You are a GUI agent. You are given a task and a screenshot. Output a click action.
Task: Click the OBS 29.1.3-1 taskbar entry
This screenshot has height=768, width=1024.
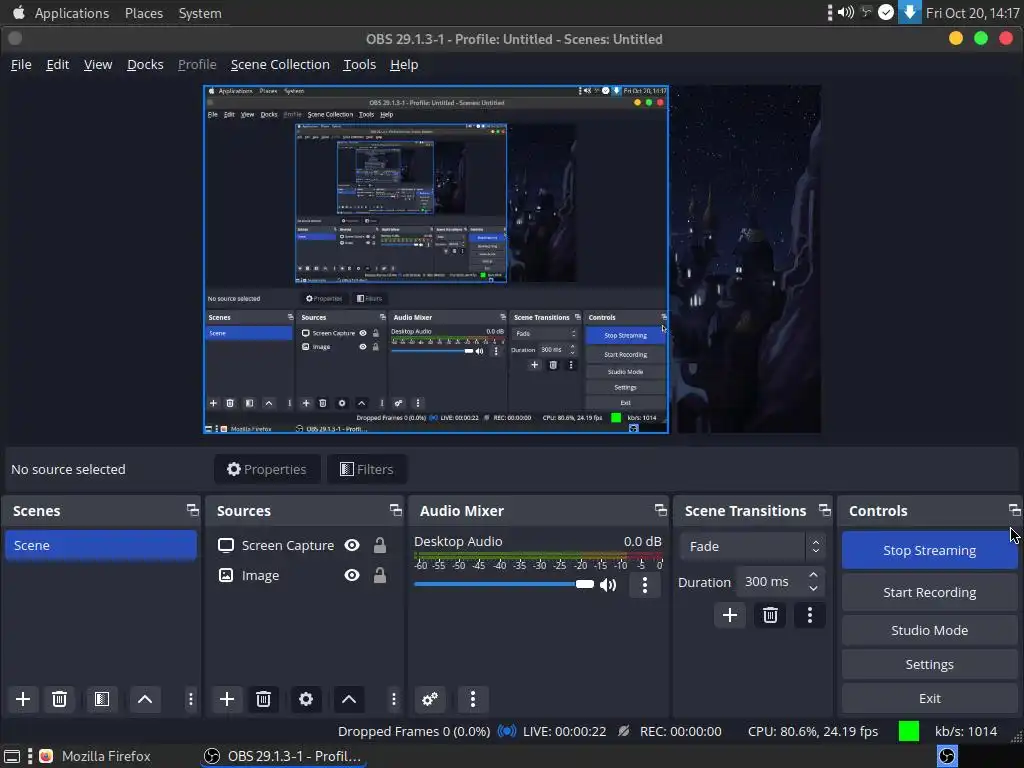click(285, 756)
